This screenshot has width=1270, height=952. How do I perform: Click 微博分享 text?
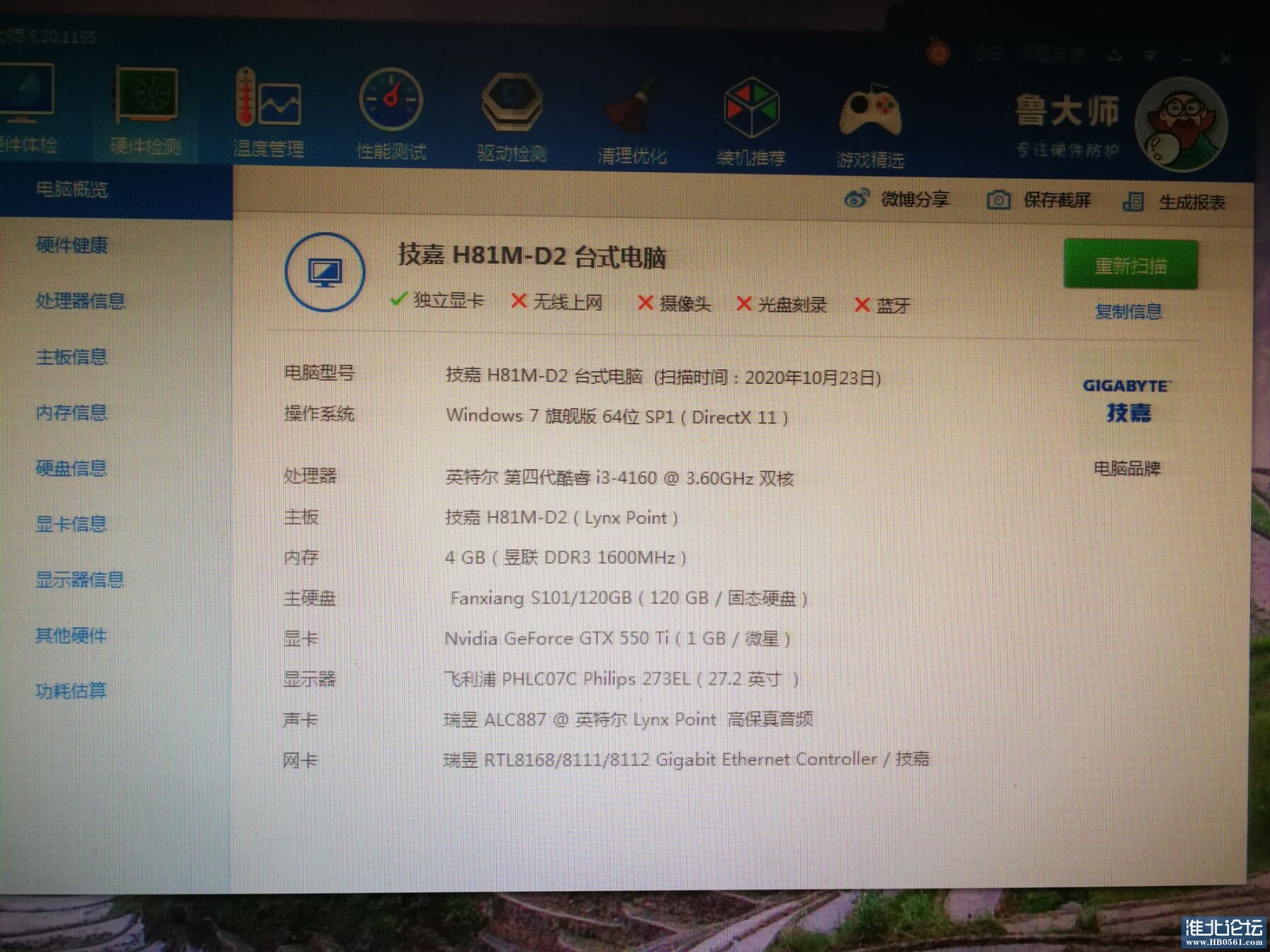[x=915, y=199]
